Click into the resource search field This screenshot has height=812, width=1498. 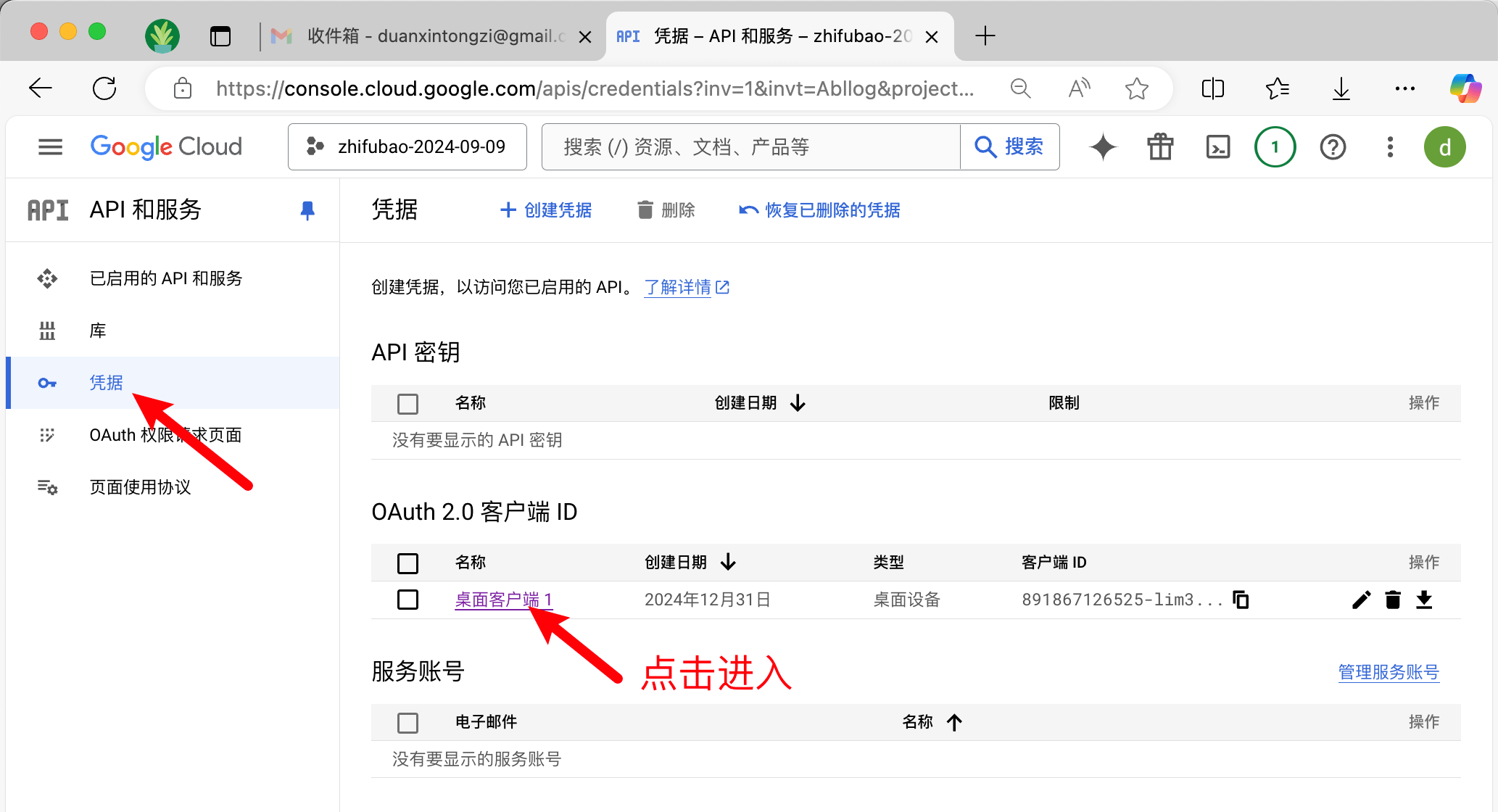pyautogui.click(x=750, y=147)
